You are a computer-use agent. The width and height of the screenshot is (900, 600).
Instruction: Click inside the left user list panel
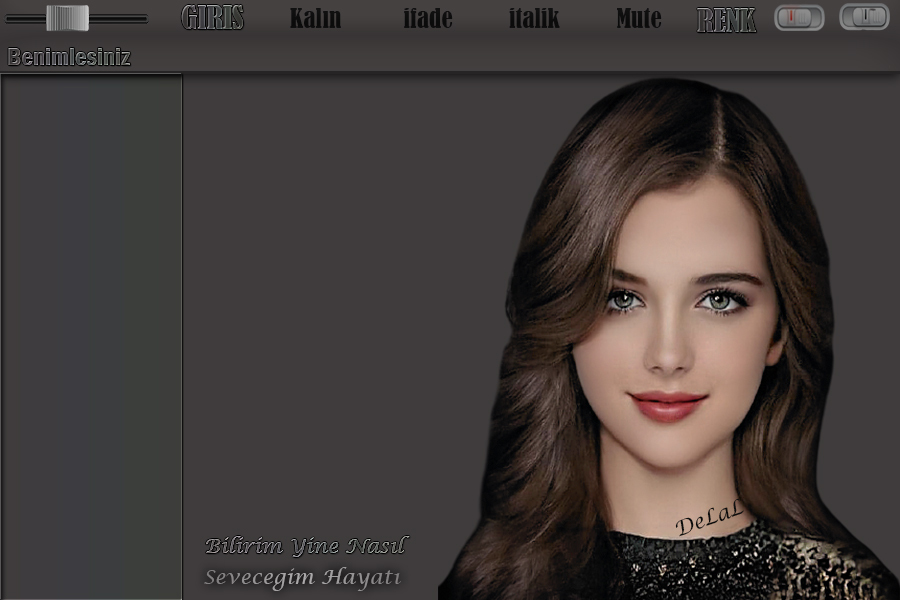[x=91, y=330]
